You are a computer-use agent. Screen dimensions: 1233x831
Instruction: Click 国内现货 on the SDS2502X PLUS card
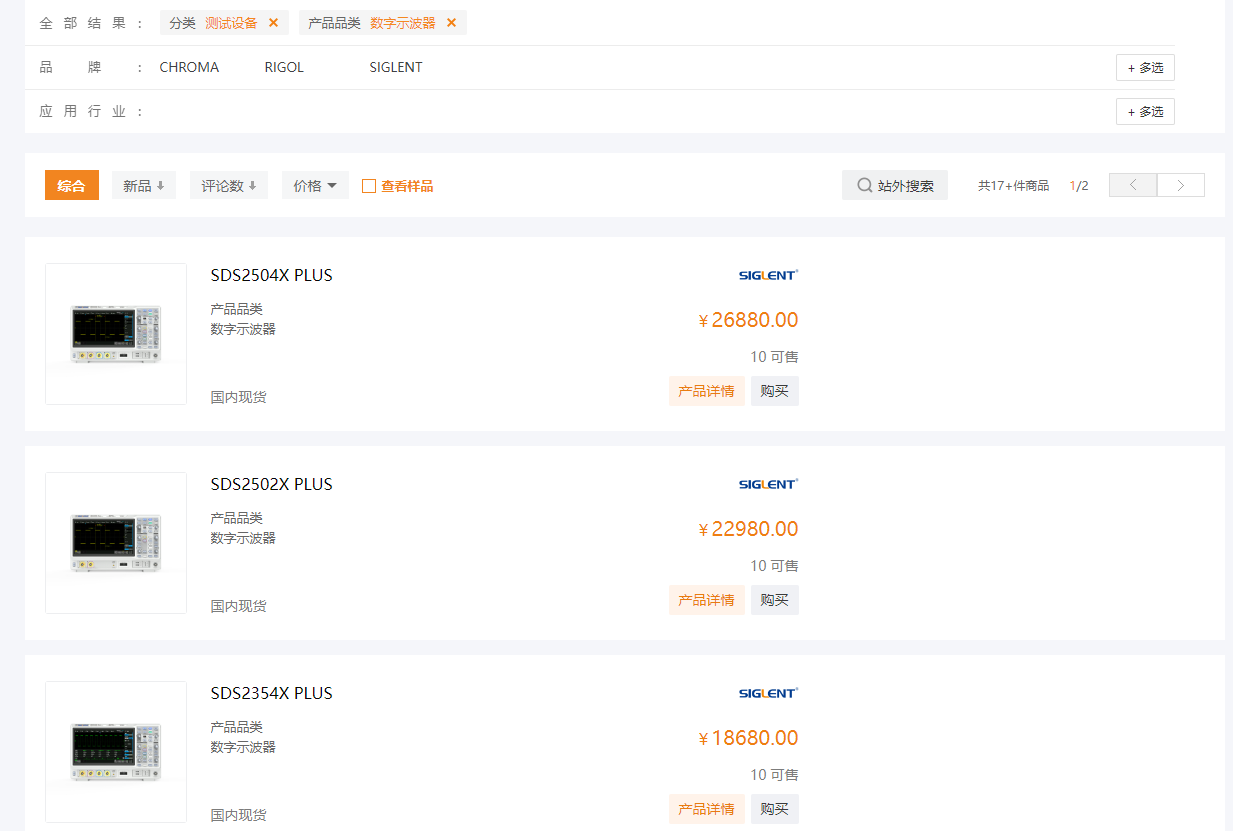point(239,606)
